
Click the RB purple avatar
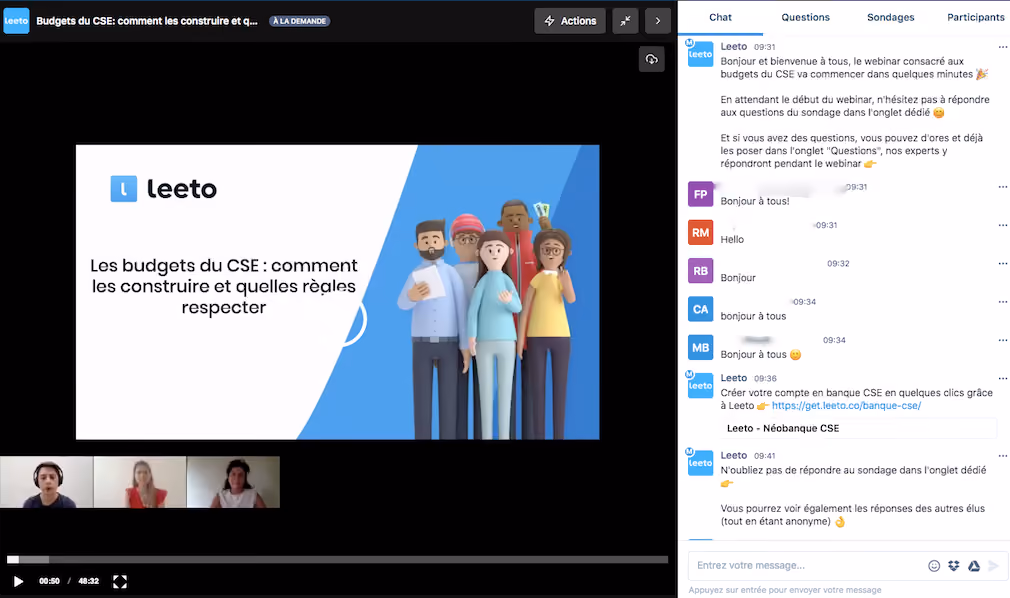click(700, 271)
